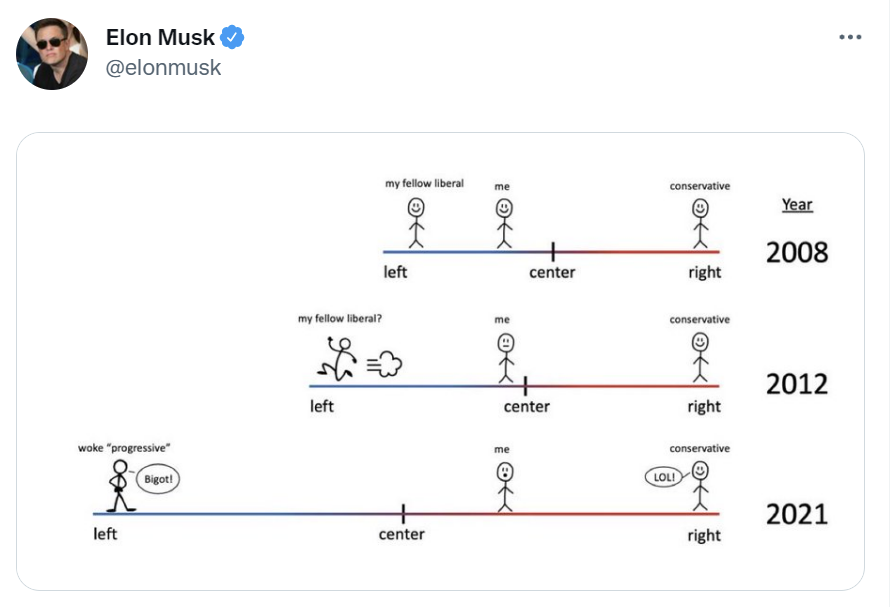Viewport: 890px width, 607px height.
Task: Select the "me" stick figure in 2021 row
Action: click(x=505, y=487)
